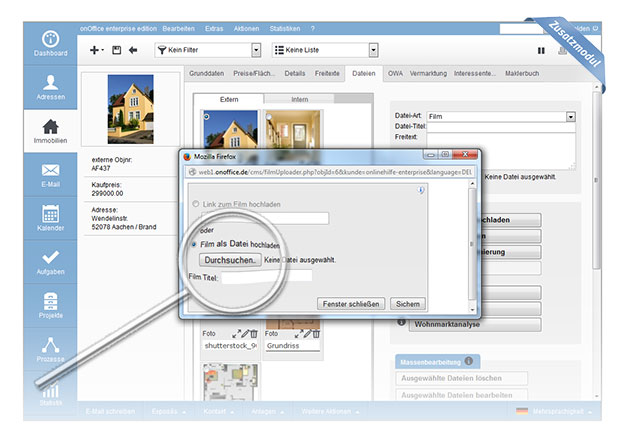Click 'Fenster schließen' in the popup
Screen dimensions: 625x443
[x=351, y=304]
